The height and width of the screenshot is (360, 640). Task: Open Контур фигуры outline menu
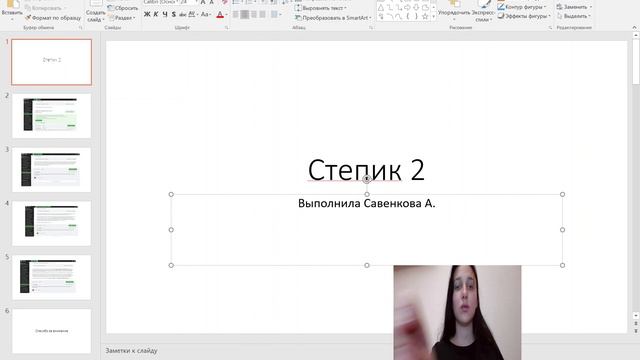(x=522, y=7)
